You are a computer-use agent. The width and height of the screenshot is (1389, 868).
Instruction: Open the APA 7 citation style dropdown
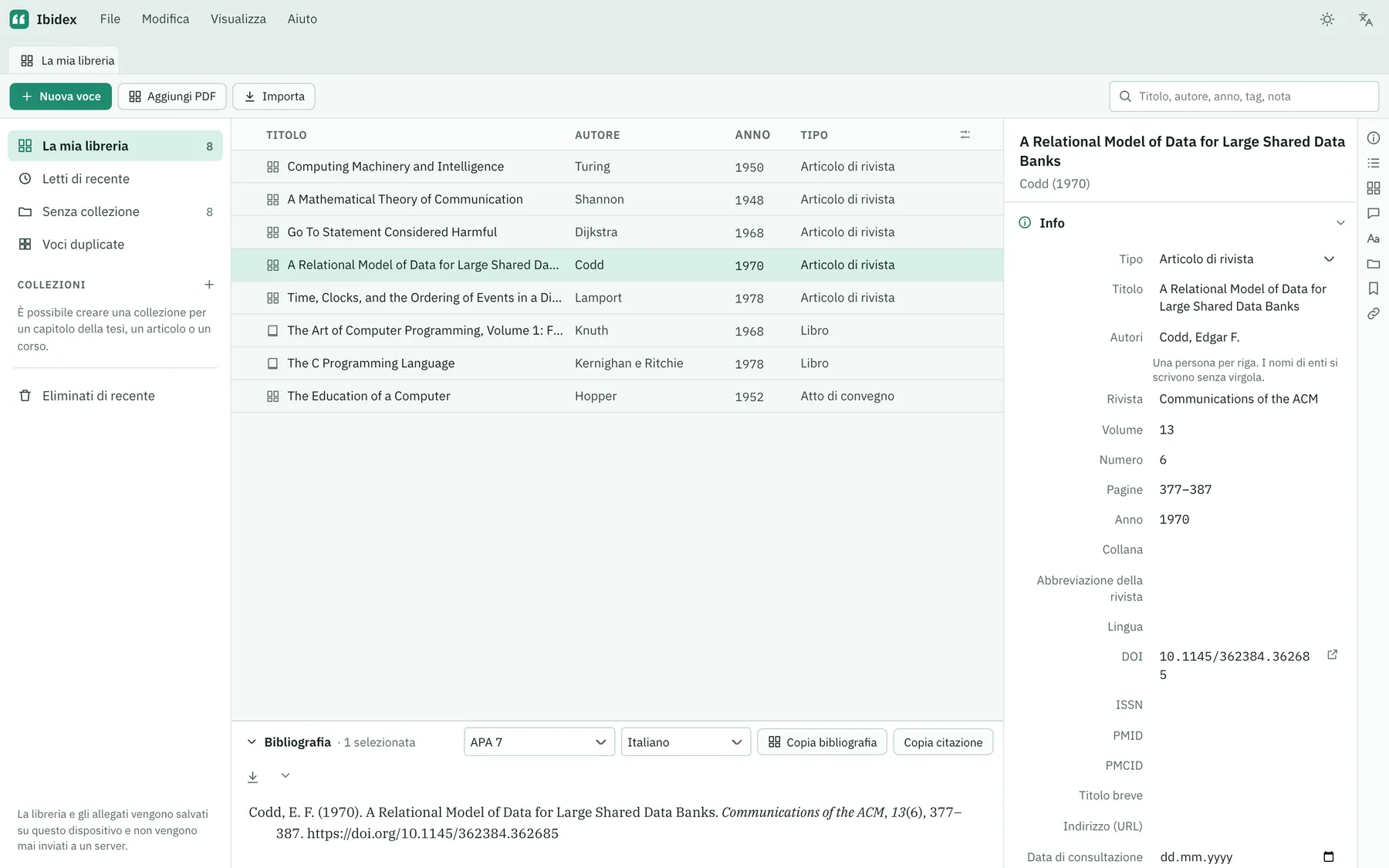pos(539,742)
